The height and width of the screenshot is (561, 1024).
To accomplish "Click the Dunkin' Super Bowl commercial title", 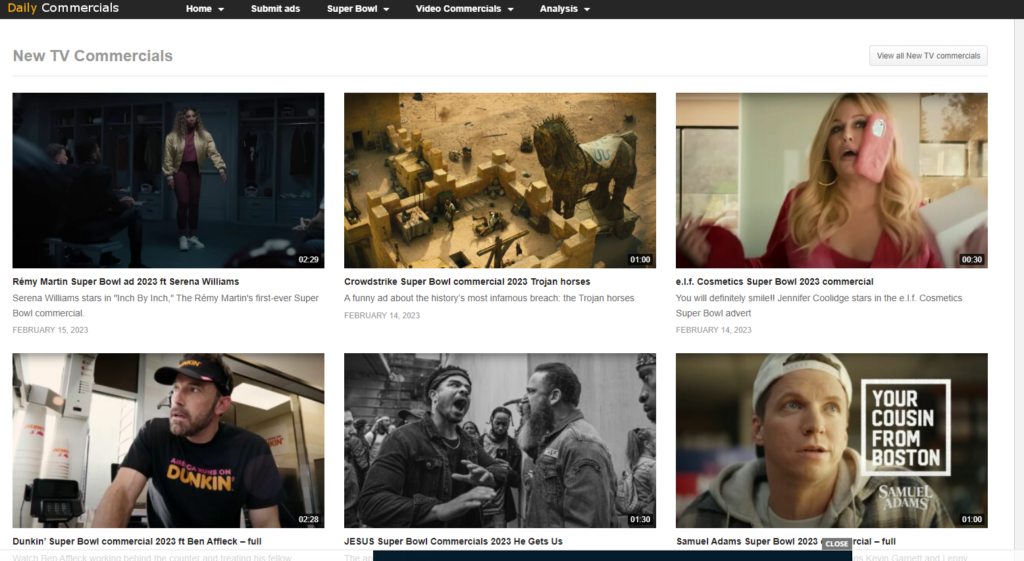I will pos(136,541).
